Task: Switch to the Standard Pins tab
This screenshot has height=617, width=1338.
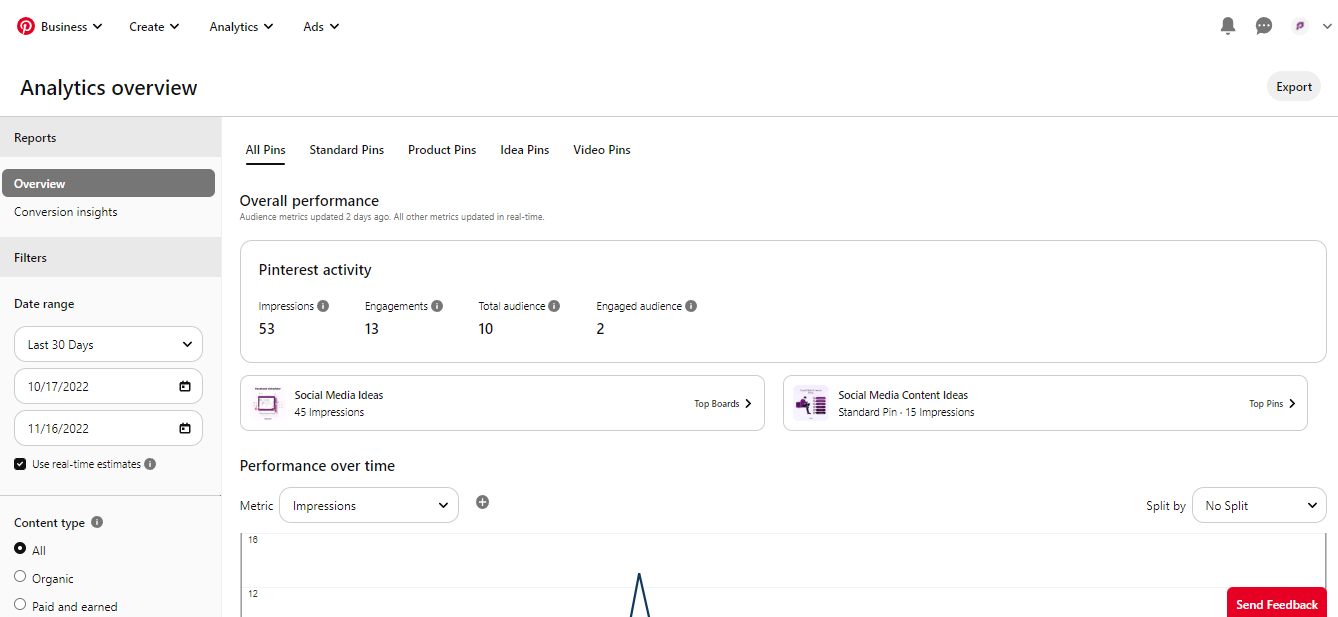Action: 347,150
